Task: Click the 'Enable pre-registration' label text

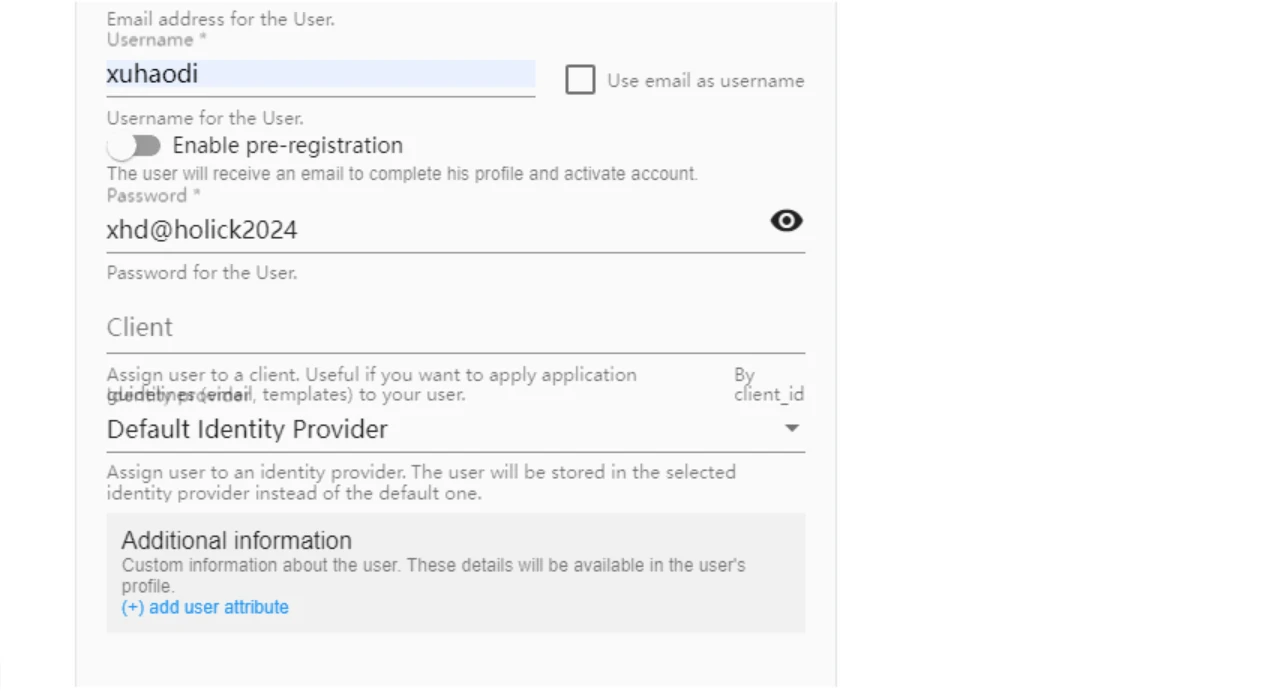Action: pyautogui.click(x=288, y=146)
